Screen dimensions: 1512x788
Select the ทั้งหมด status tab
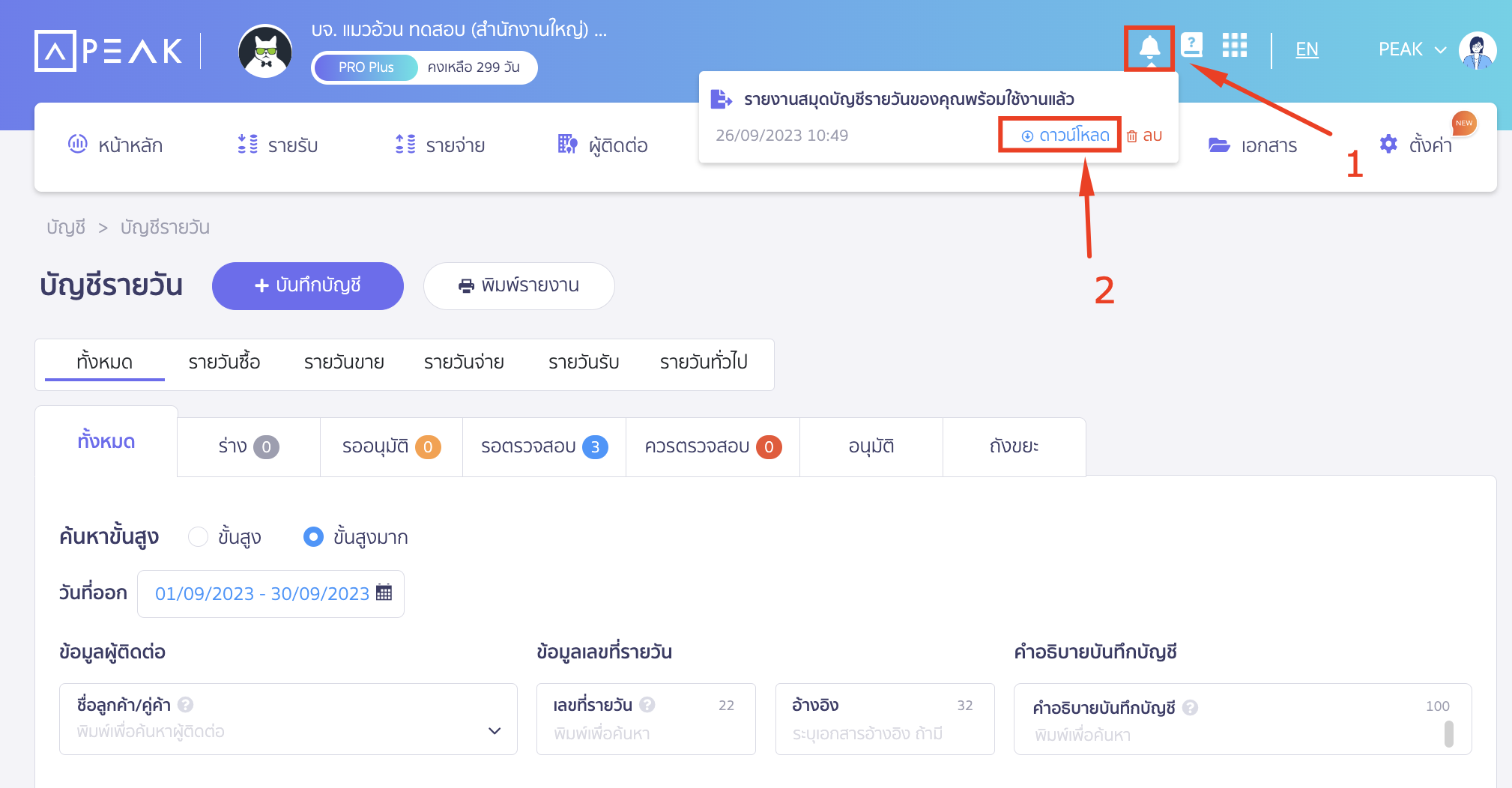[106, 442]
